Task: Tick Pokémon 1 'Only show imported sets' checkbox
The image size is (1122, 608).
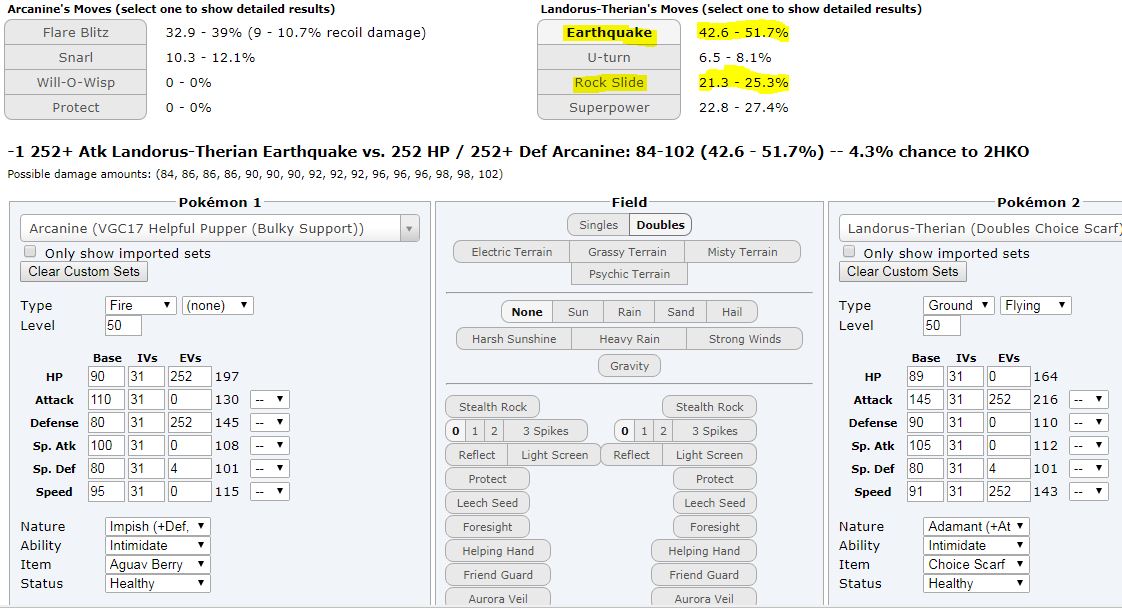Action: 30,253
